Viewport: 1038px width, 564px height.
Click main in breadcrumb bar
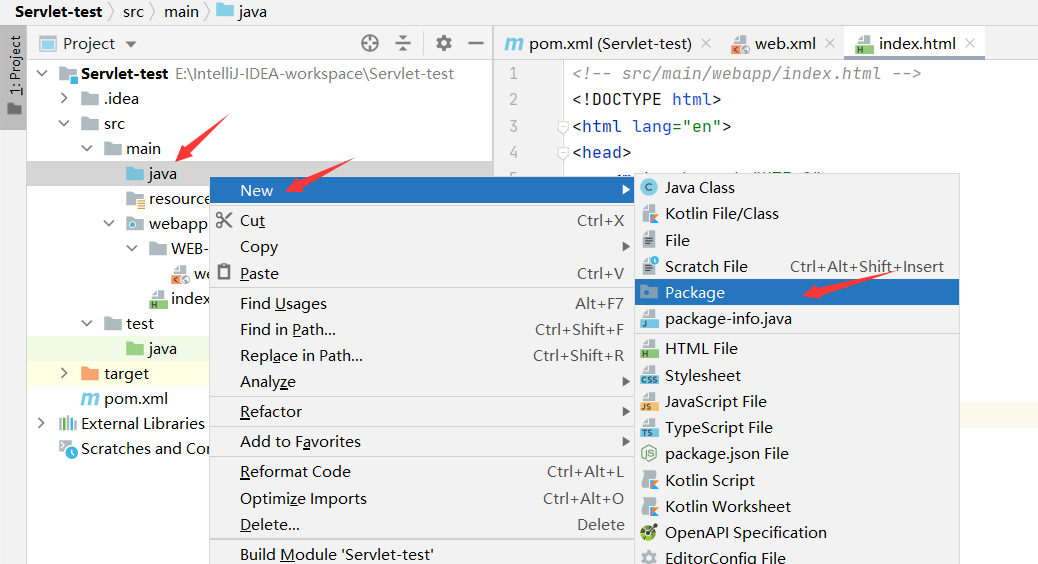pyautogui.click(x=181, y=11)
